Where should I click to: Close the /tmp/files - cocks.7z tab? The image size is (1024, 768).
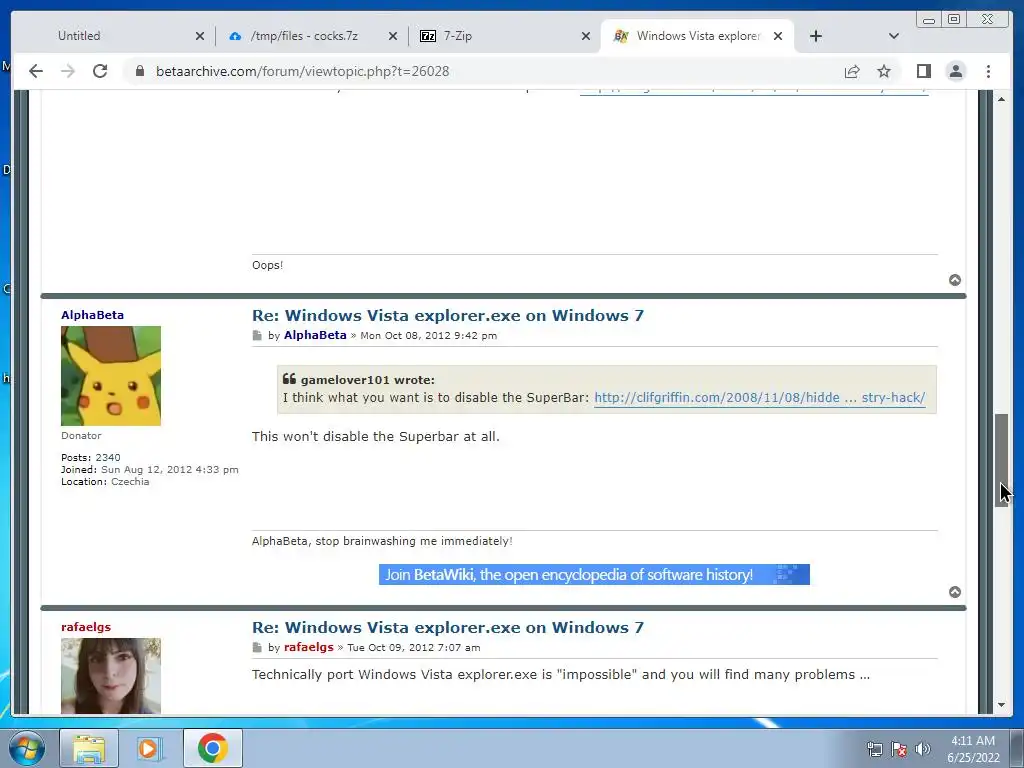click(x=392, y=36)
